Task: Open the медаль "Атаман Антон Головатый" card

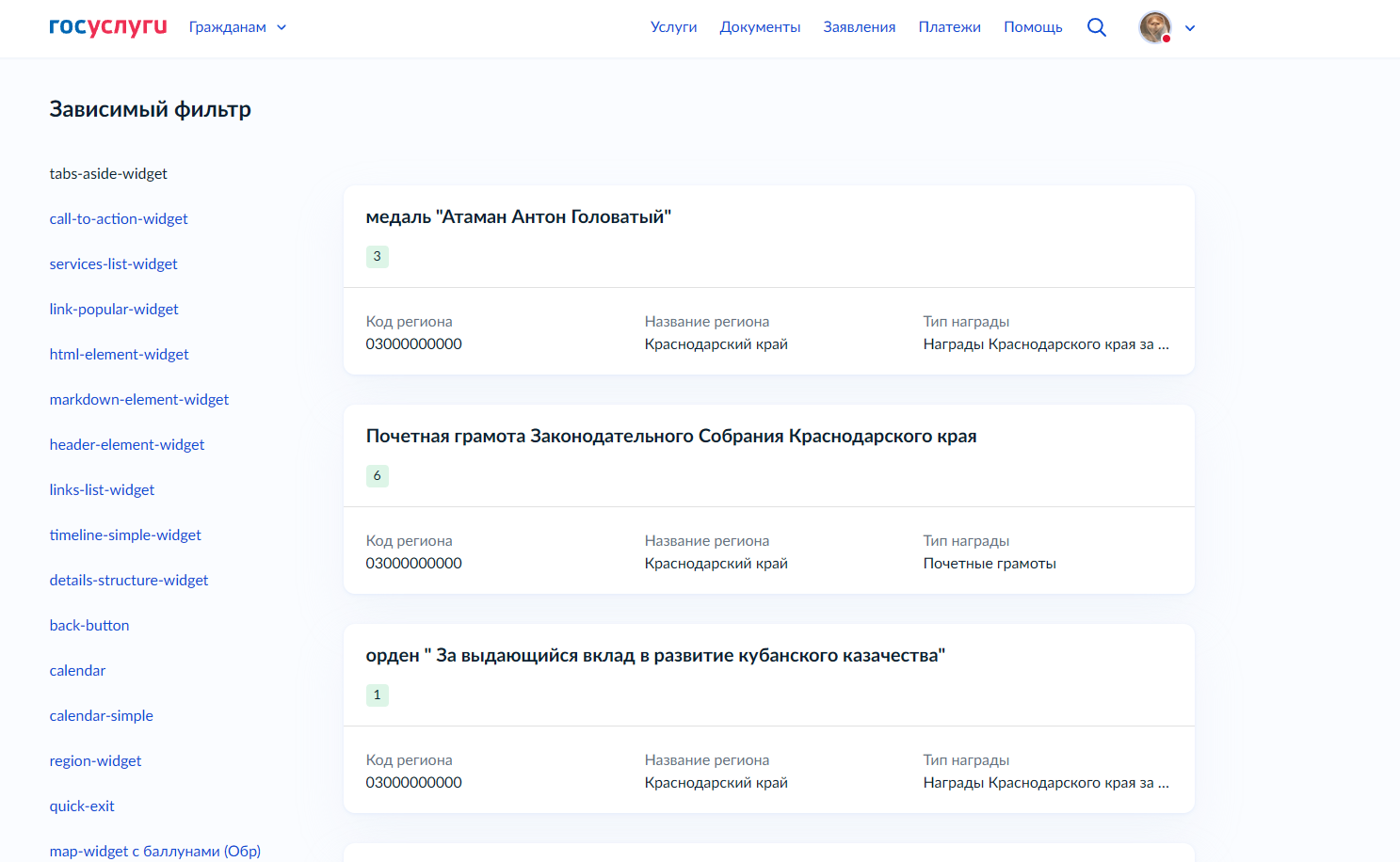Action: pyautogui.click(x=518, y=217)
